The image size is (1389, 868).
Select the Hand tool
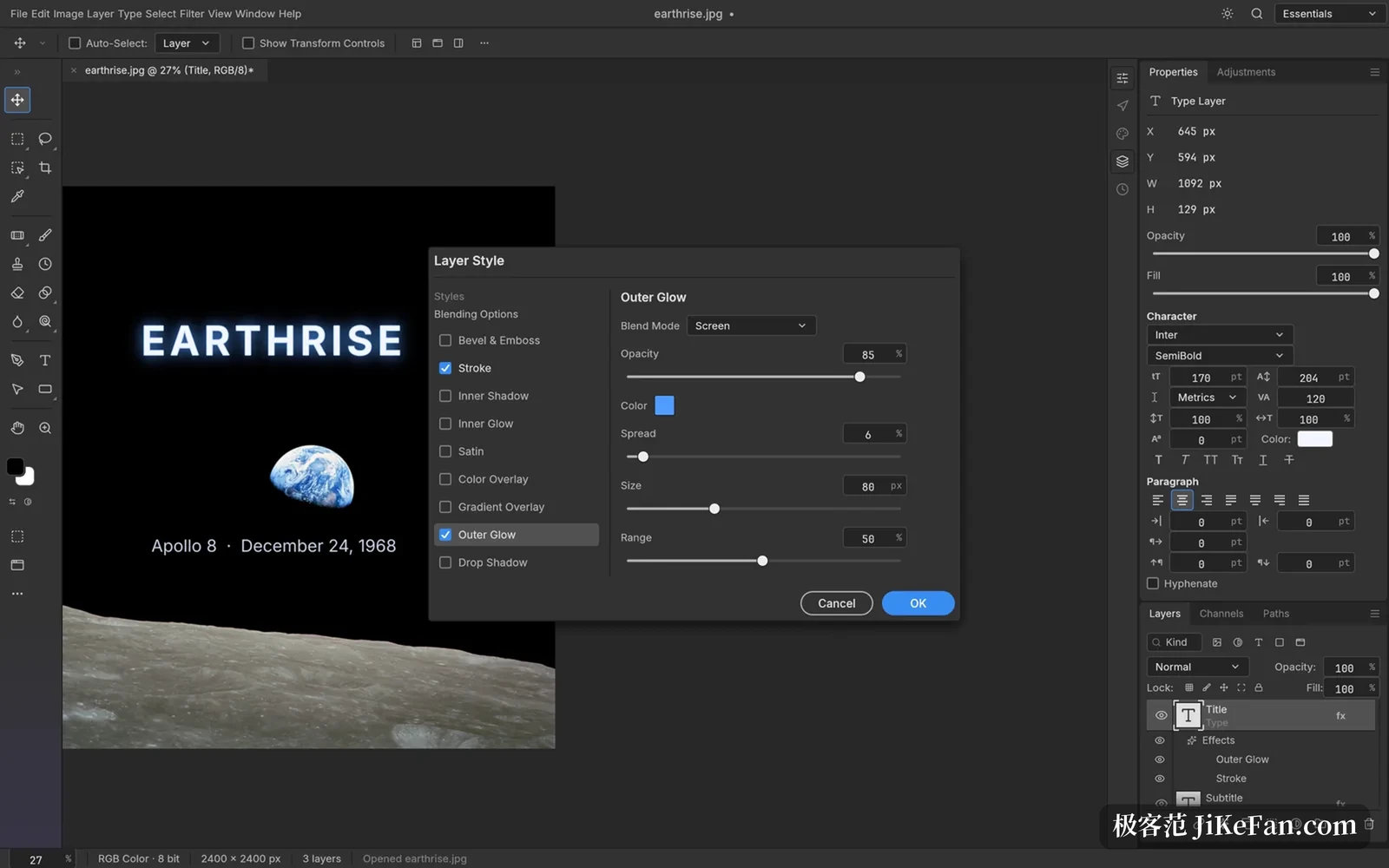coord(17,428)
